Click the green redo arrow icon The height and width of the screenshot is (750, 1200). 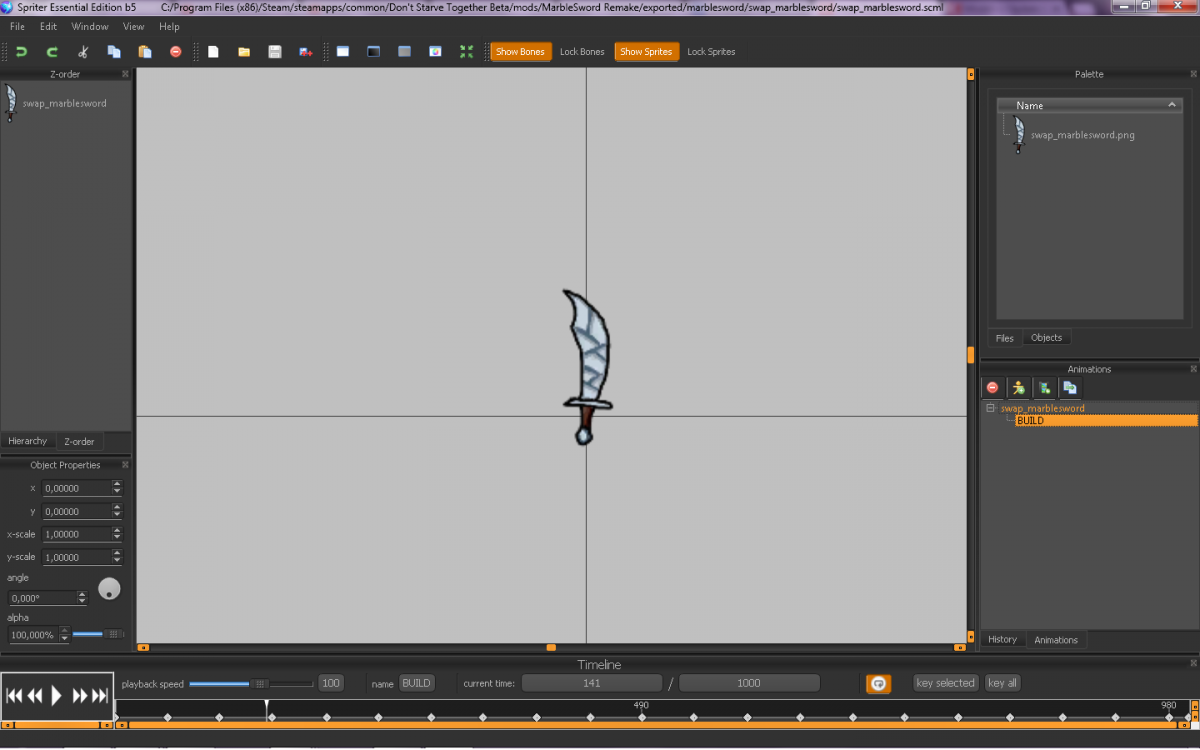(52, 52)
